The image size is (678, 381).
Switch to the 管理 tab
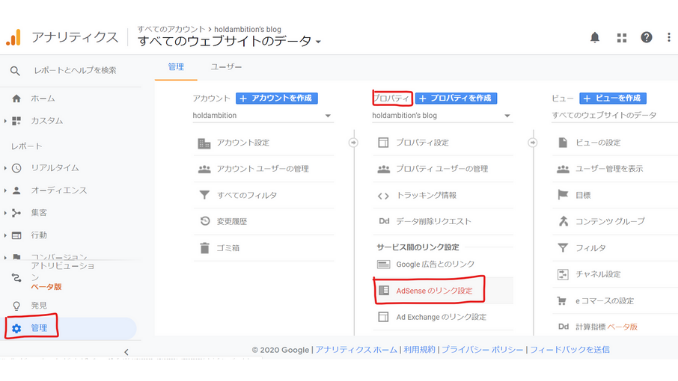pyautogui.click(x=176, y=67)
